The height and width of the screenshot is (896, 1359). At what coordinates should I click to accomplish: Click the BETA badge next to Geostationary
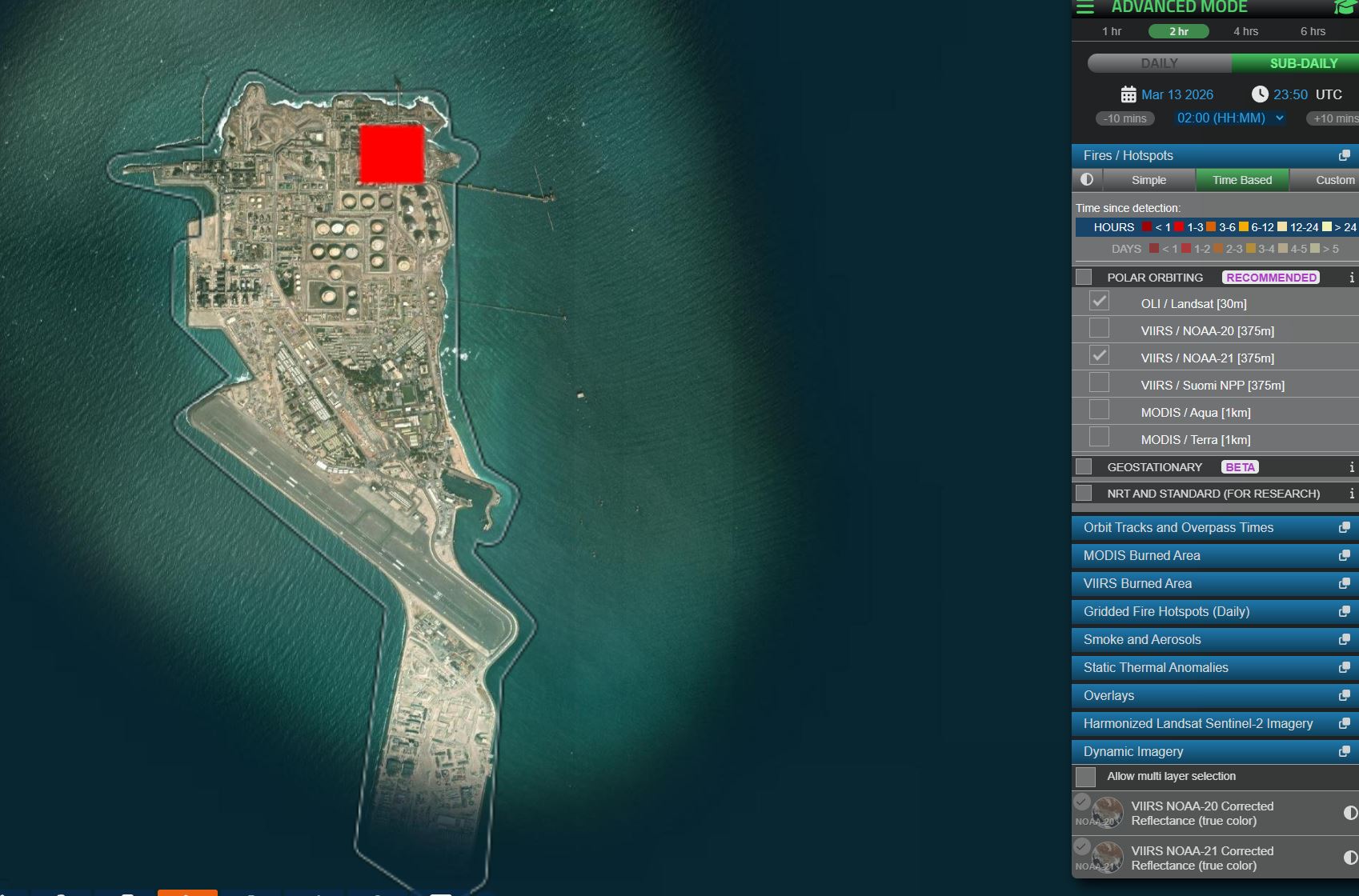coord(1241,467)
